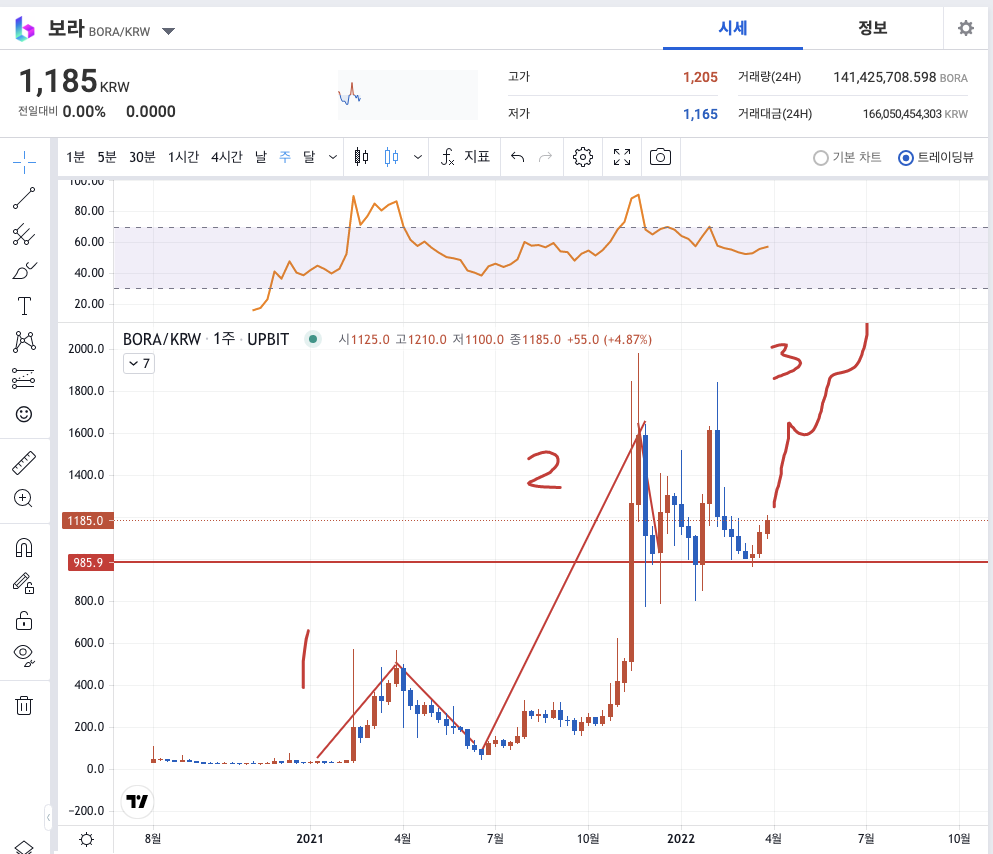Click the 저가 value 1,165
The width and height of the screenshot is (993, 854).
[700, 114]
